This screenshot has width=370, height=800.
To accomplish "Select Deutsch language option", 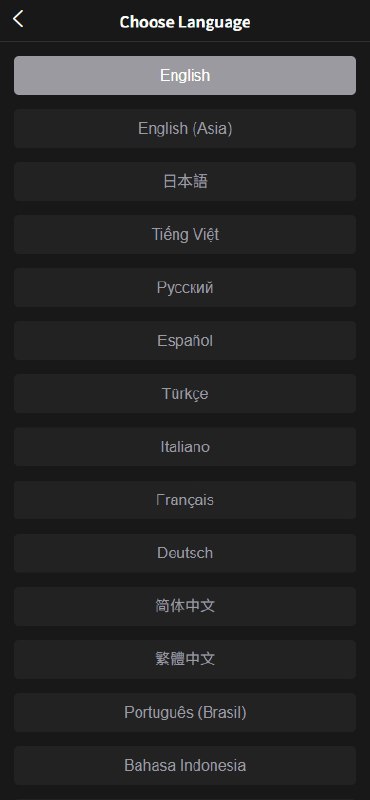I will [185, 553].
